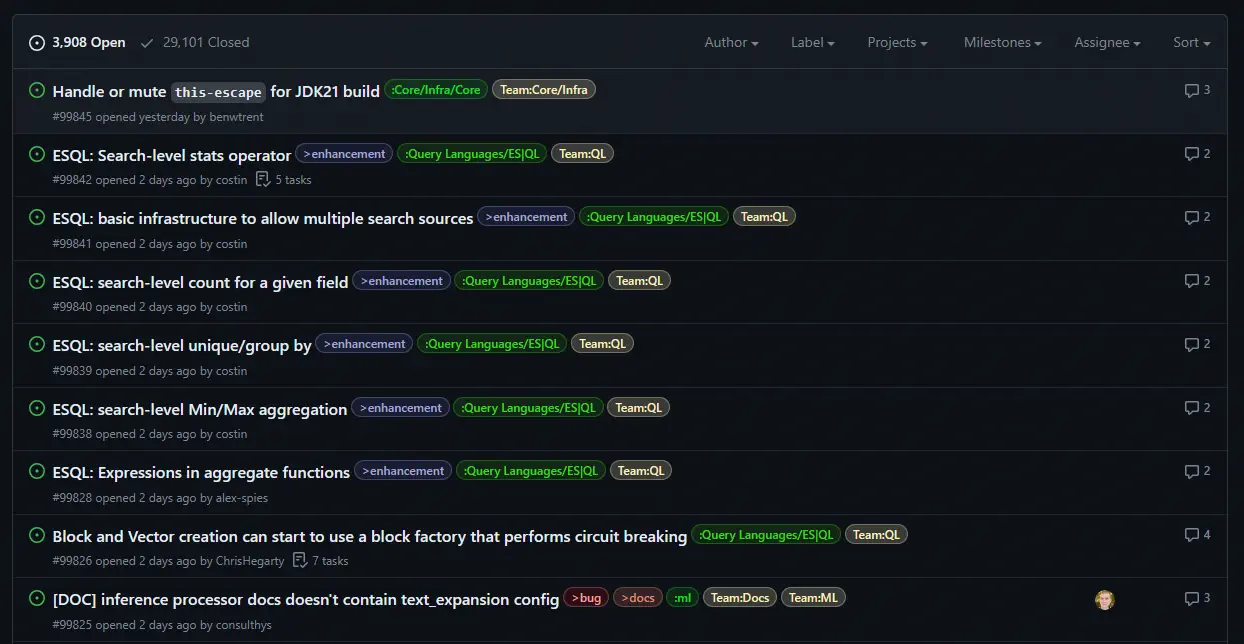Click the comment icon on the [DOC] inference processor issue
Image resolution: width=1244 pixels, height=644 pixels.
1191,598
